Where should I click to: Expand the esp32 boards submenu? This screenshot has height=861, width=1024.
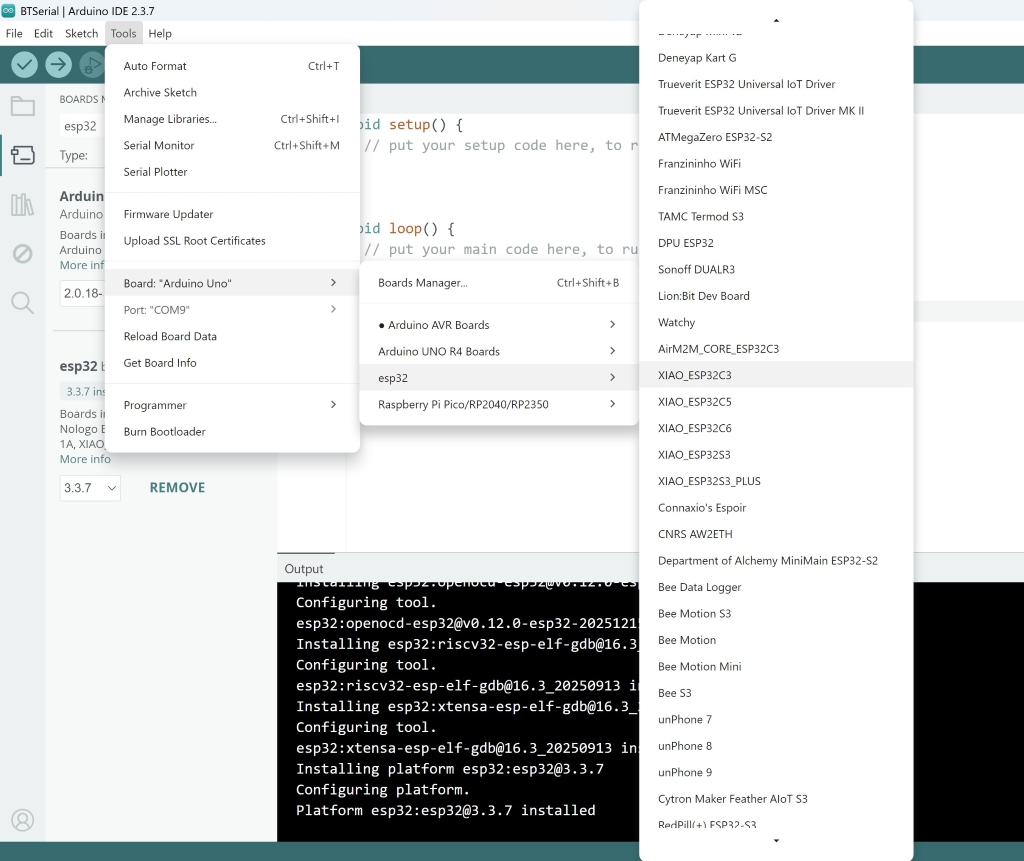499,378
